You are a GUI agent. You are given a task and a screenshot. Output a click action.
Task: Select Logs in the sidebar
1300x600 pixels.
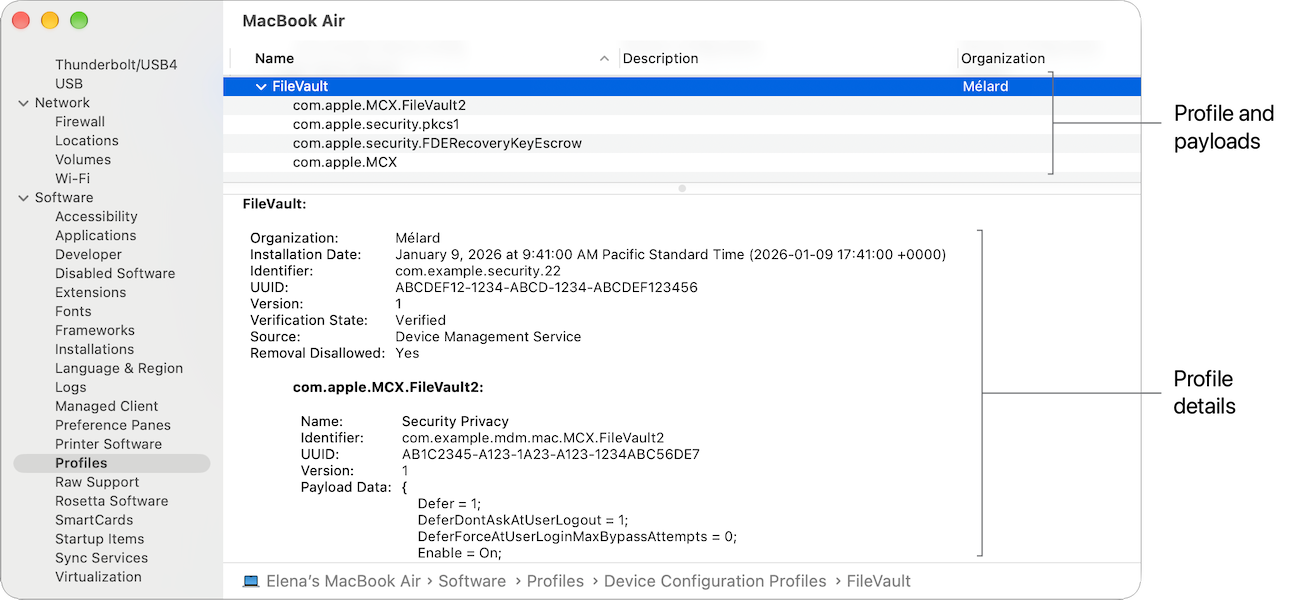click(71, 388)
